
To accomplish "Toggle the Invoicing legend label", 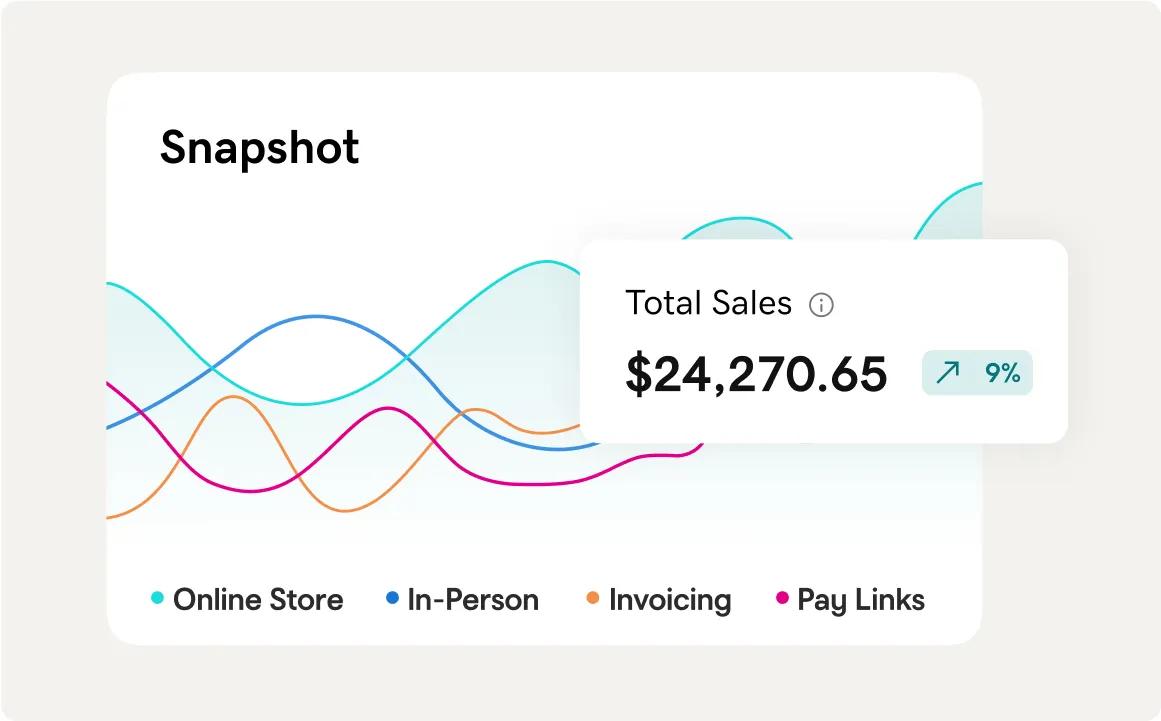I will click(670, 600).
